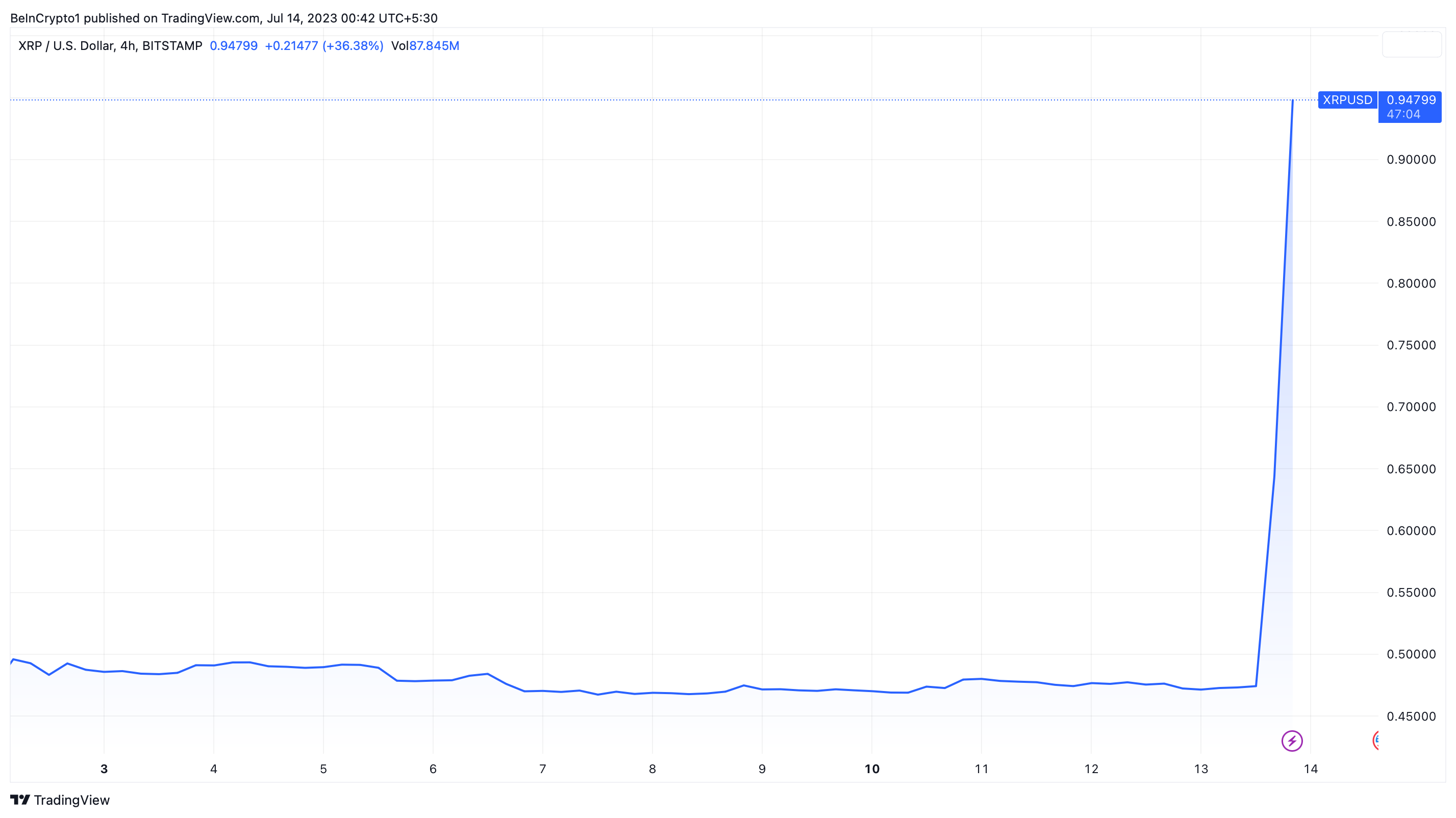Click the red-circled event icon at chart edge
Image resolution: width=1456 pixels, height=818 pixels.
[x=1376, y=740]
